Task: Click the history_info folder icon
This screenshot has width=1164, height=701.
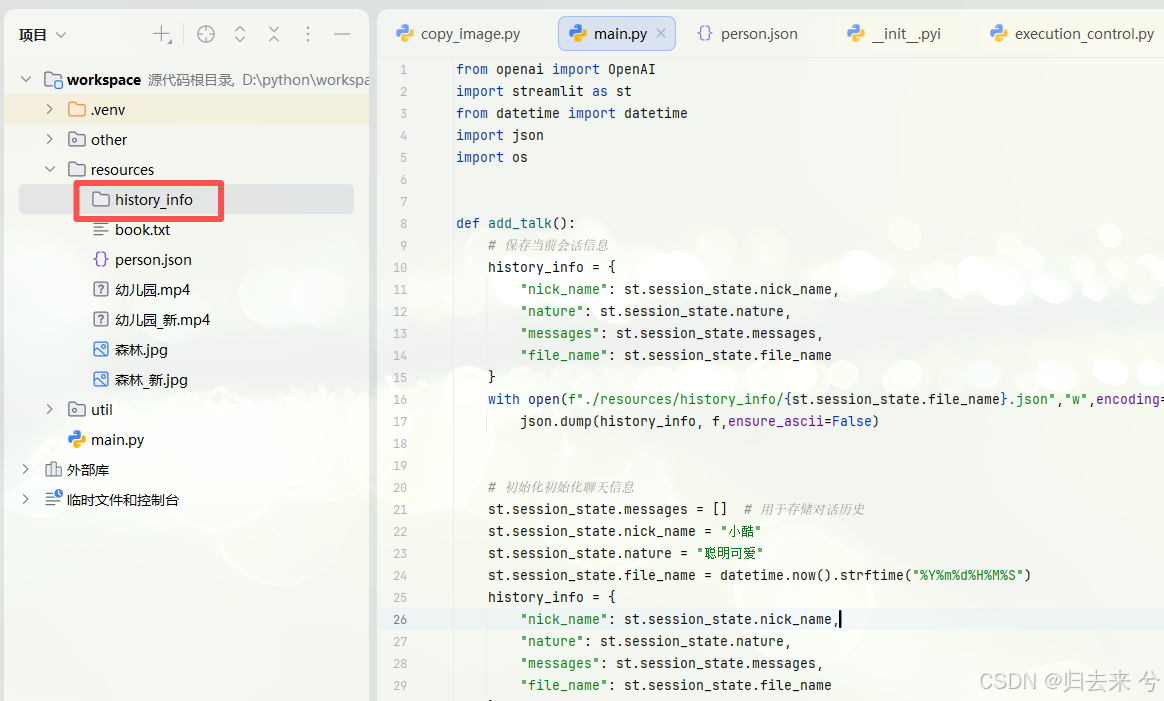Action: [100, 199]
